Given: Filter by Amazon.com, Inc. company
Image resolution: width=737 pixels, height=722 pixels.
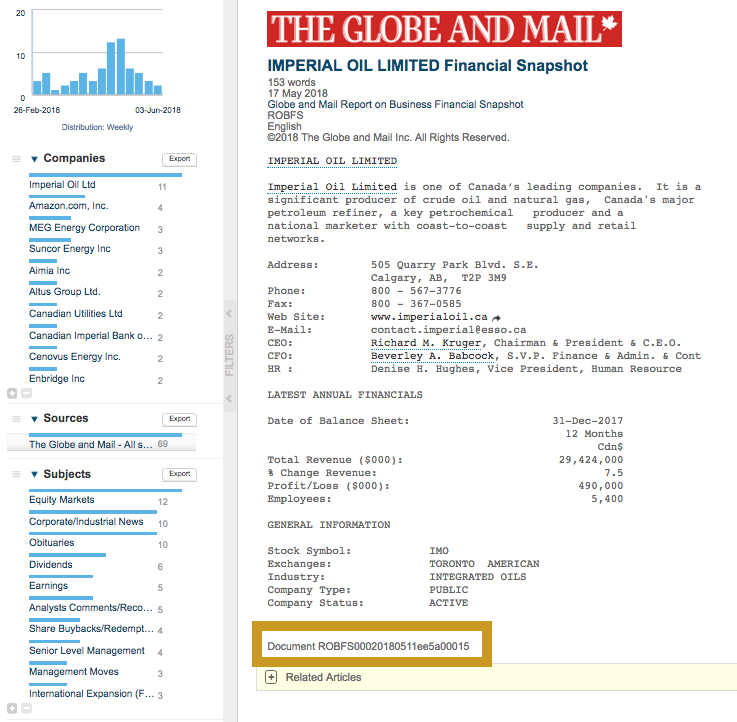Looking at the screenshot, I should pyautogui.click(x=69, y=206).
